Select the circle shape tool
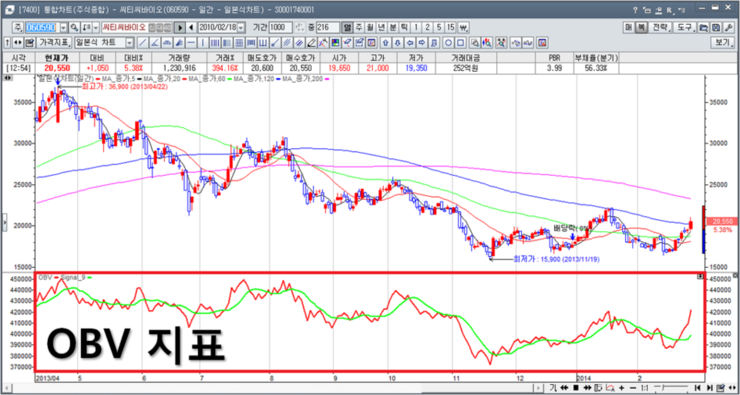This screenshot has height=395, width=740. point(448,43)
